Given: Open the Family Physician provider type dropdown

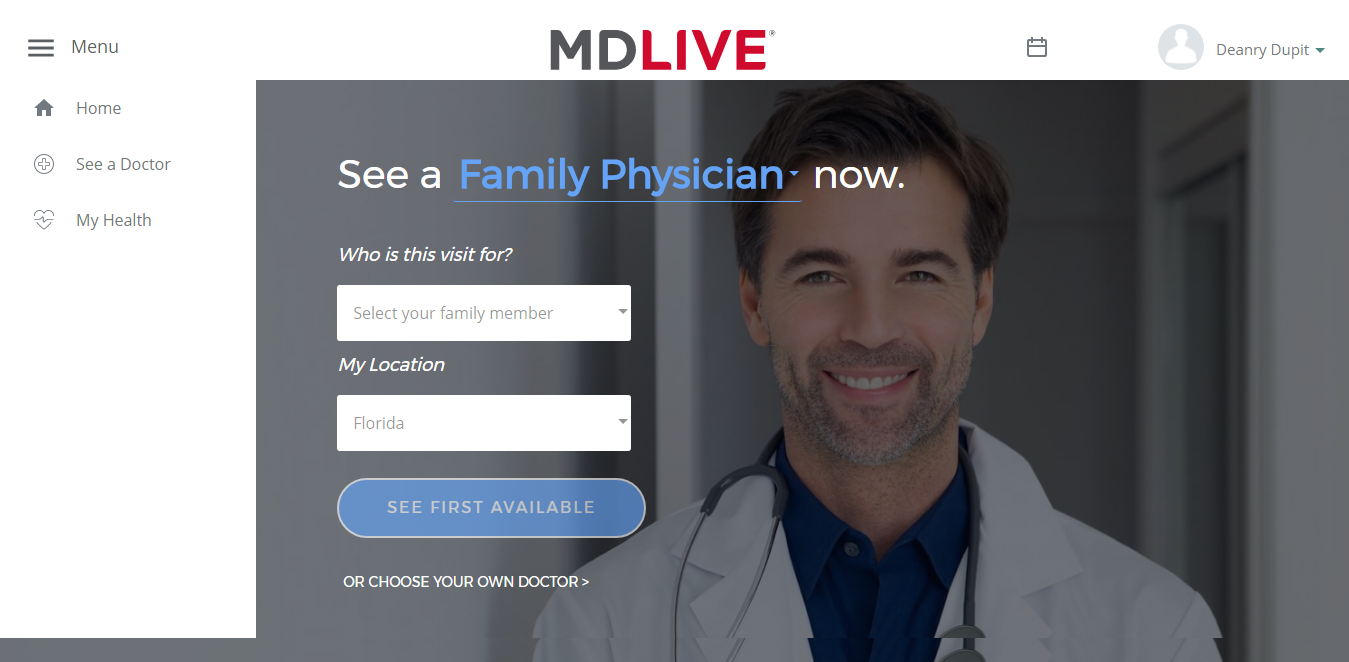Looking at the screenshot, I should 628,175.
